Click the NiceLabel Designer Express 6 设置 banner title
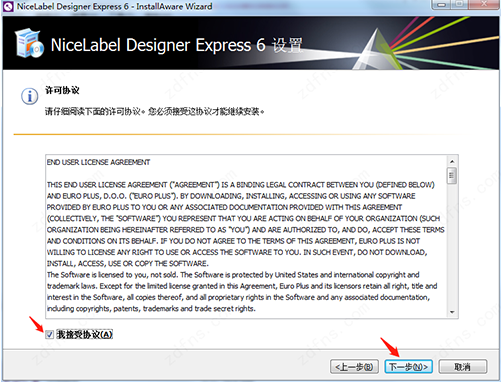The width and height of the screenshot is (501, 383). point(177,45)
